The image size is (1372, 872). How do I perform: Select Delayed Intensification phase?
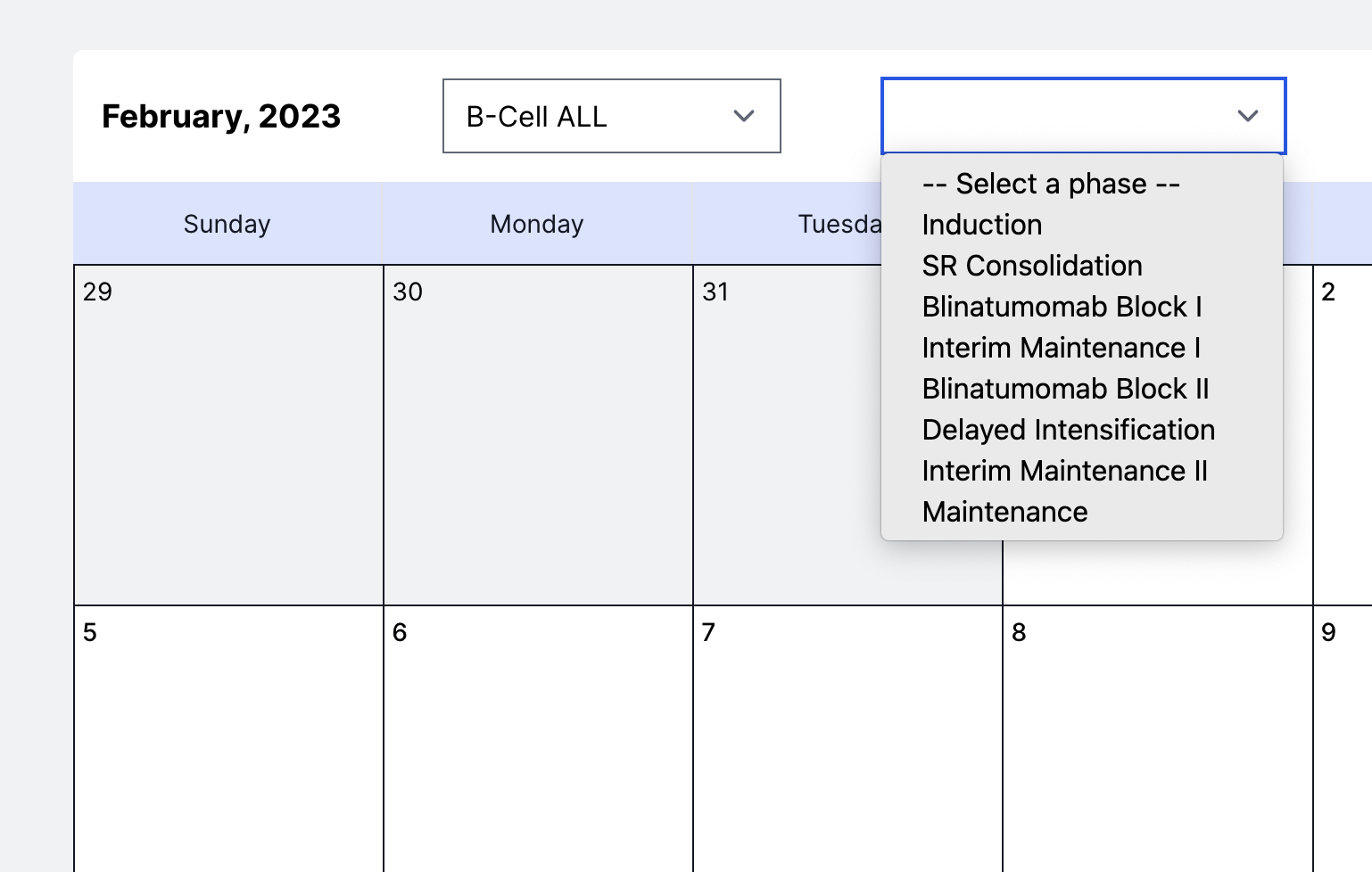(x=1068, y=430)
